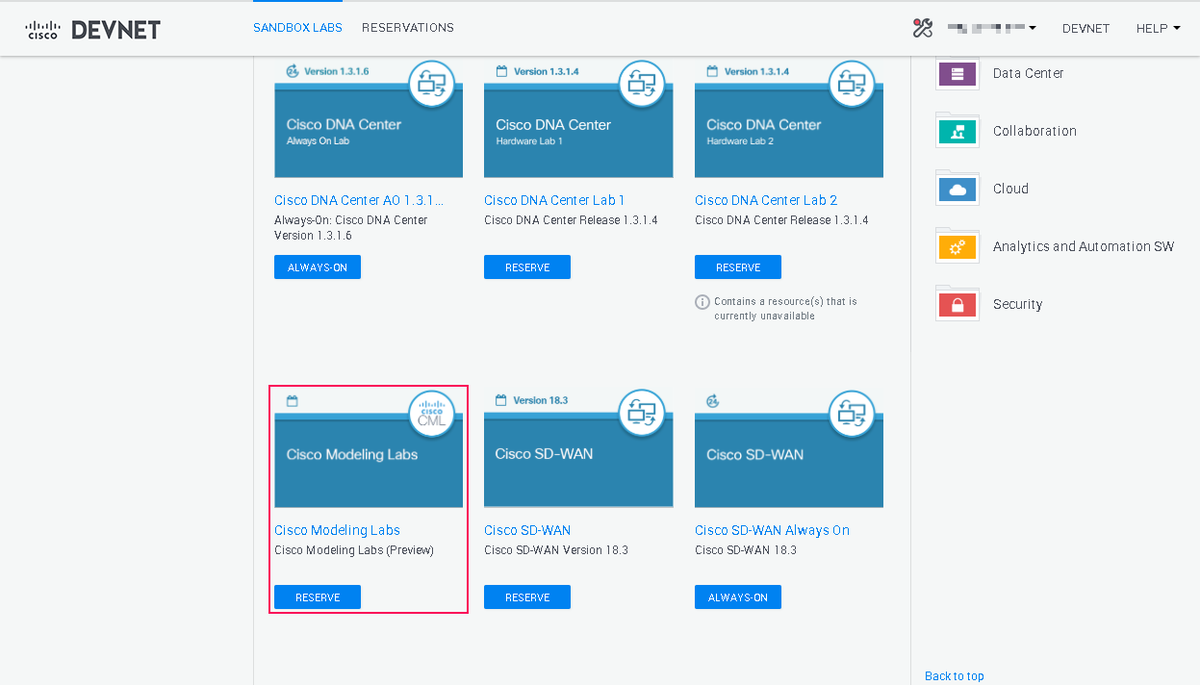Screen dimensions: 1200x685
Task: Open the DEVNET header menu item
Action: click(1086, 28)
